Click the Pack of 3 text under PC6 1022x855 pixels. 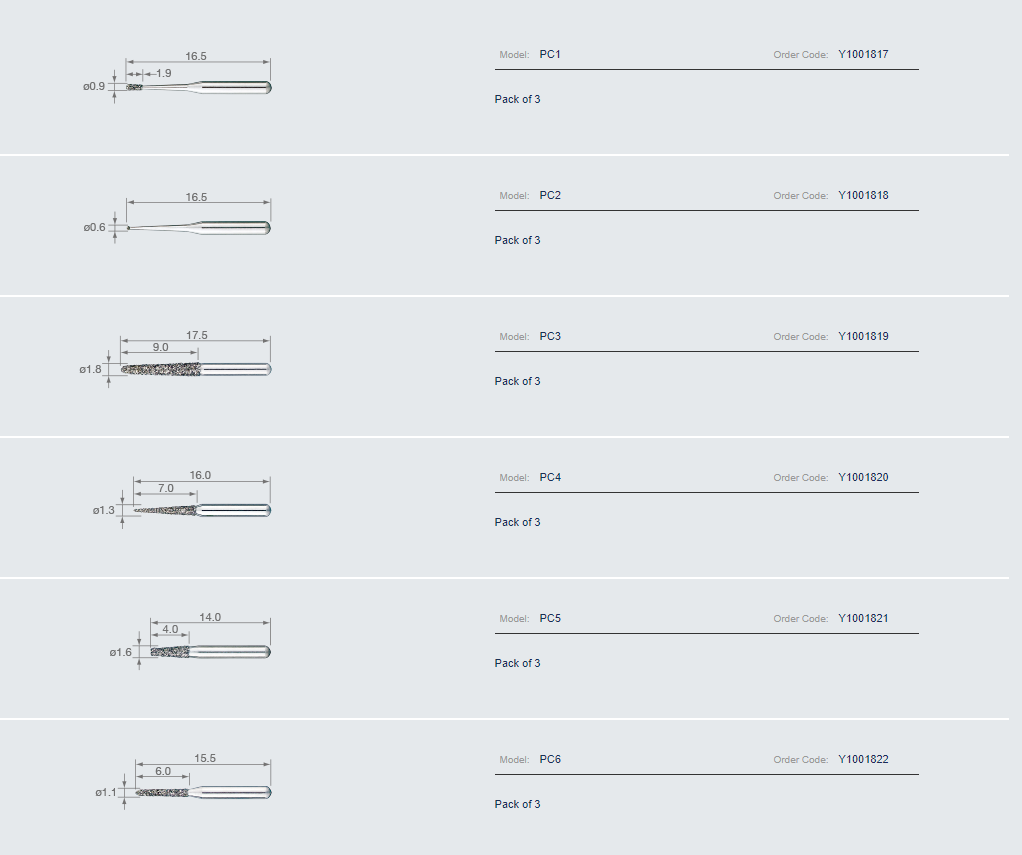tap(518, 804)
